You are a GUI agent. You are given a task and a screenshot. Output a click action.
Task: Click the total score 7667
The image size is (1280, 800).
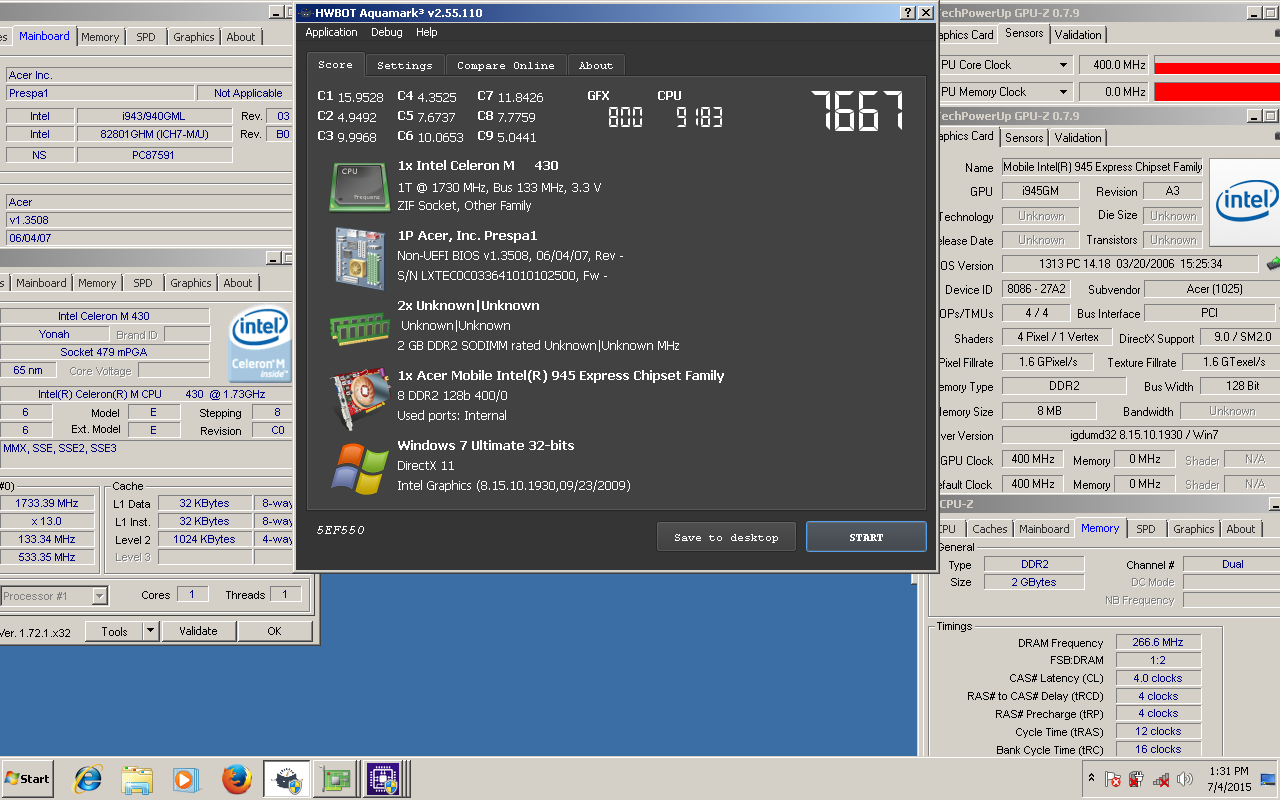858,111
